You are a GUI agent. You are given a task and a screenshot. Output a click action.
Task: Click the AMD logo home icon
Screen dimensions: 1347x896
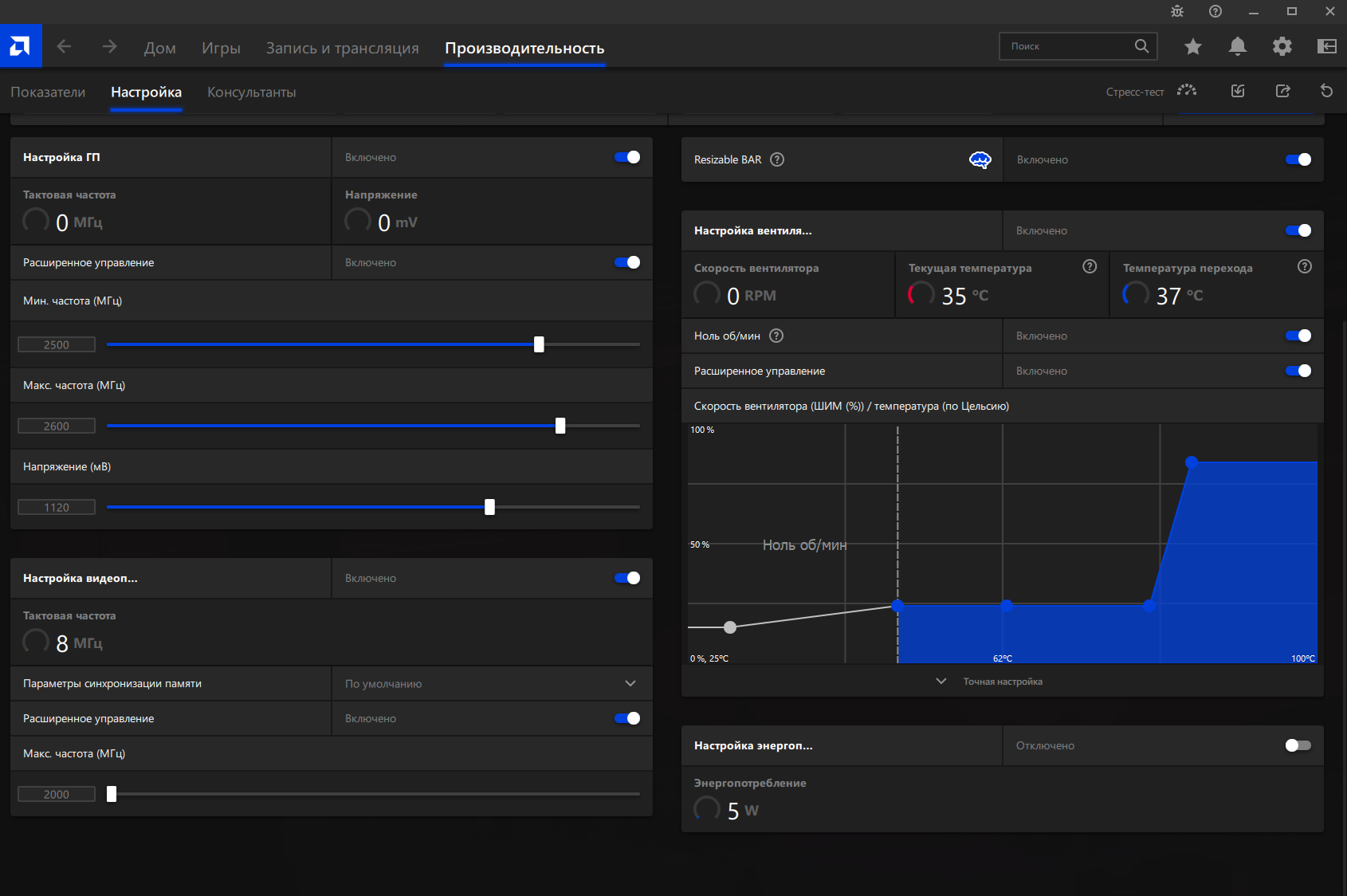[21, 46]
